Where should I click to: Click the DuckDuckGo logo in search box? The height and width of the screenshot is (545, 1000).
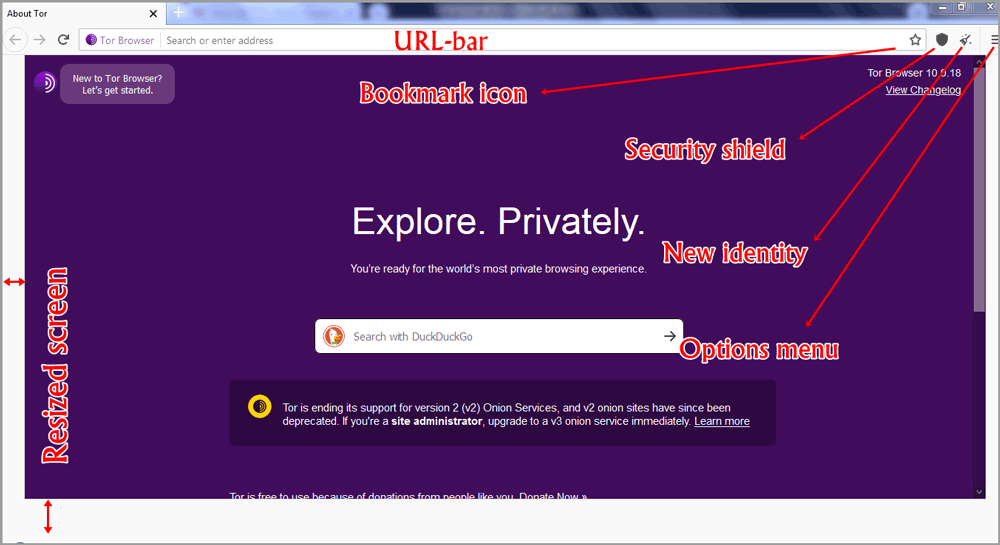pos(334,336)
